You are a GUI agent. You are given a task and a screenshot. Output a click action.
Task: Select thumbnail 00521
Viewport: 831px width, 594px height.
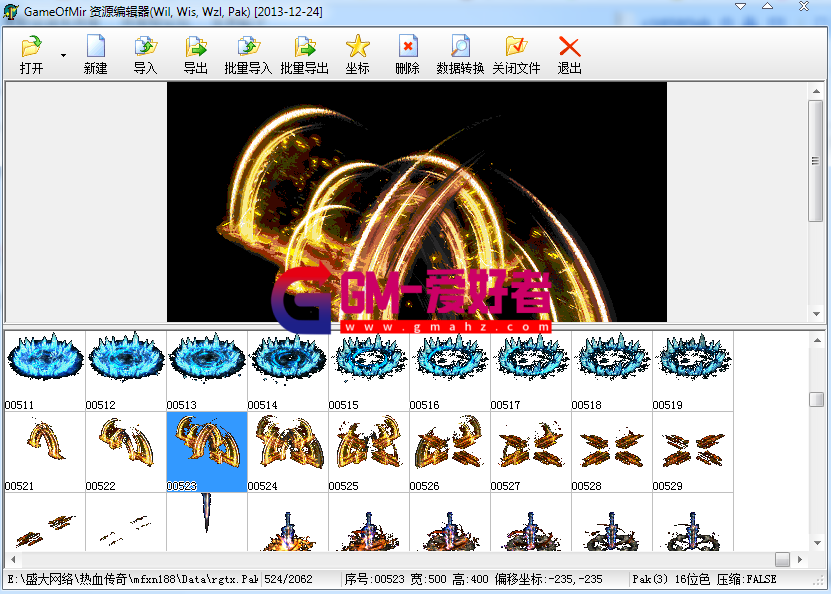pos(45,452)
